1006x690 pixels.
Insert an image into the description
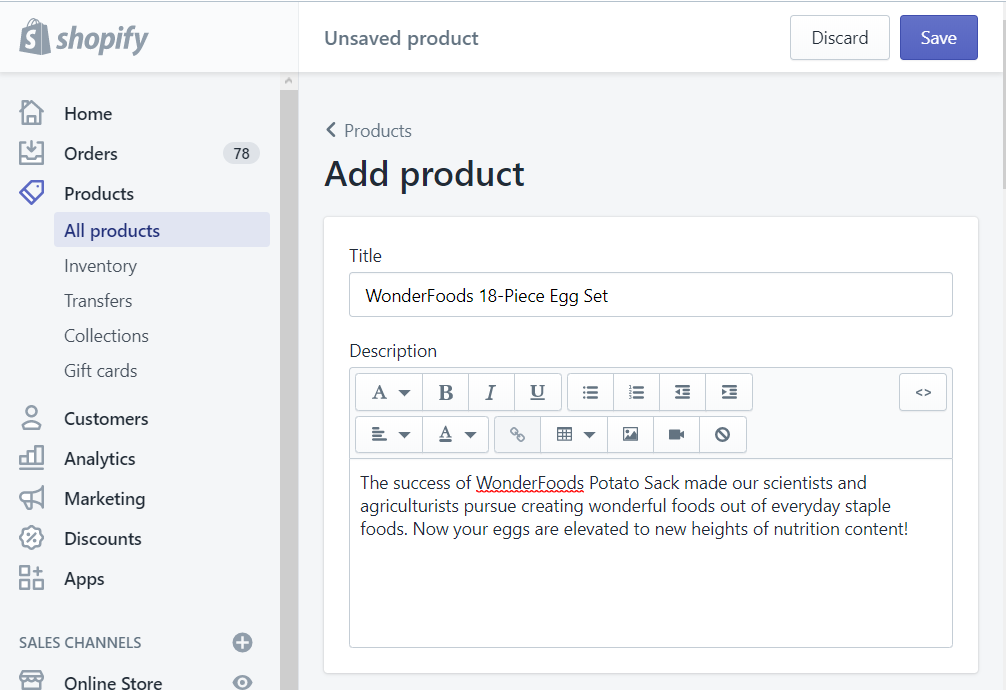click(x=631, y=435)
